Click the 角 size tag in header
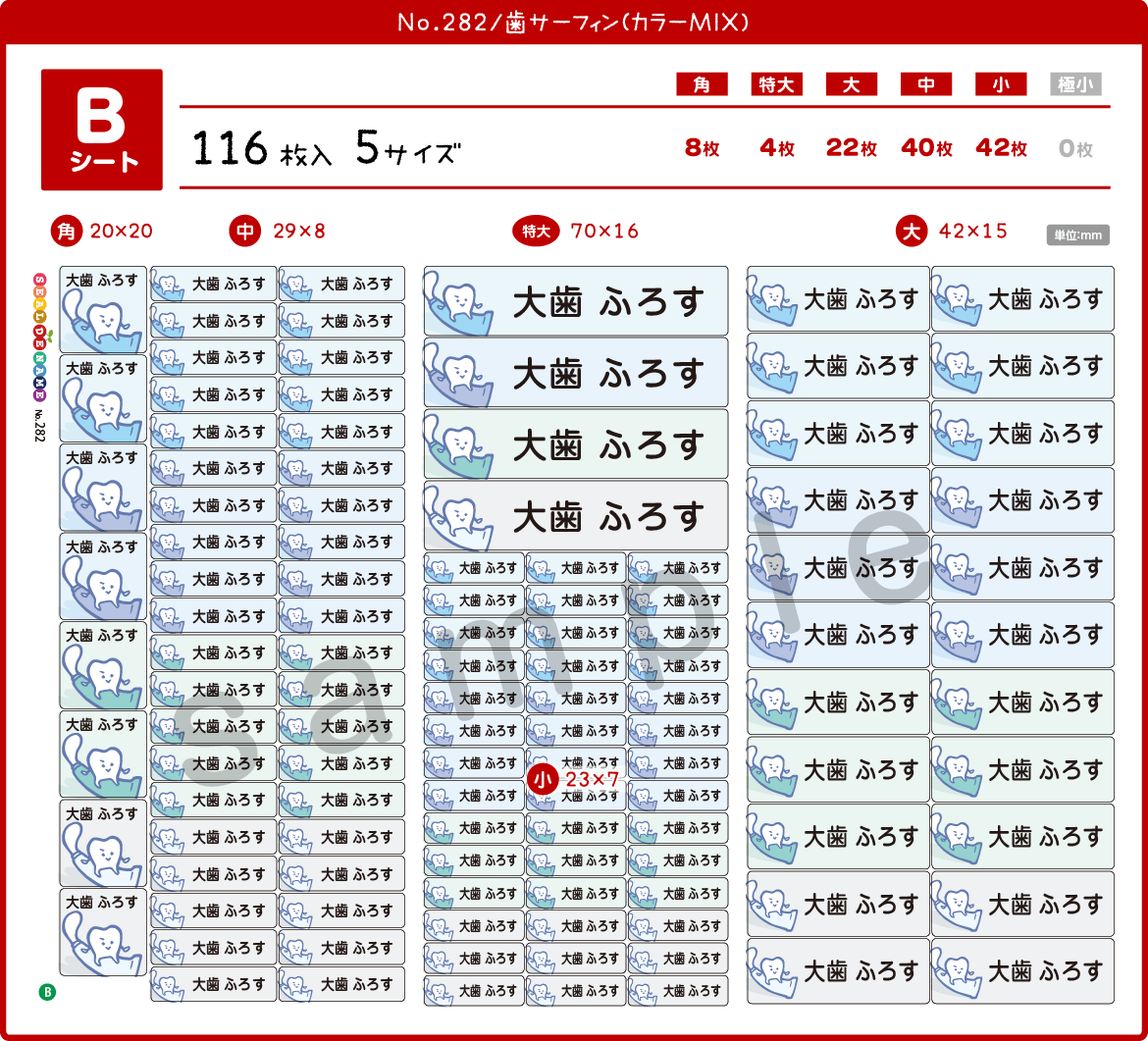The width and height of the screenshot is (1148, 1041). (702, 84)
